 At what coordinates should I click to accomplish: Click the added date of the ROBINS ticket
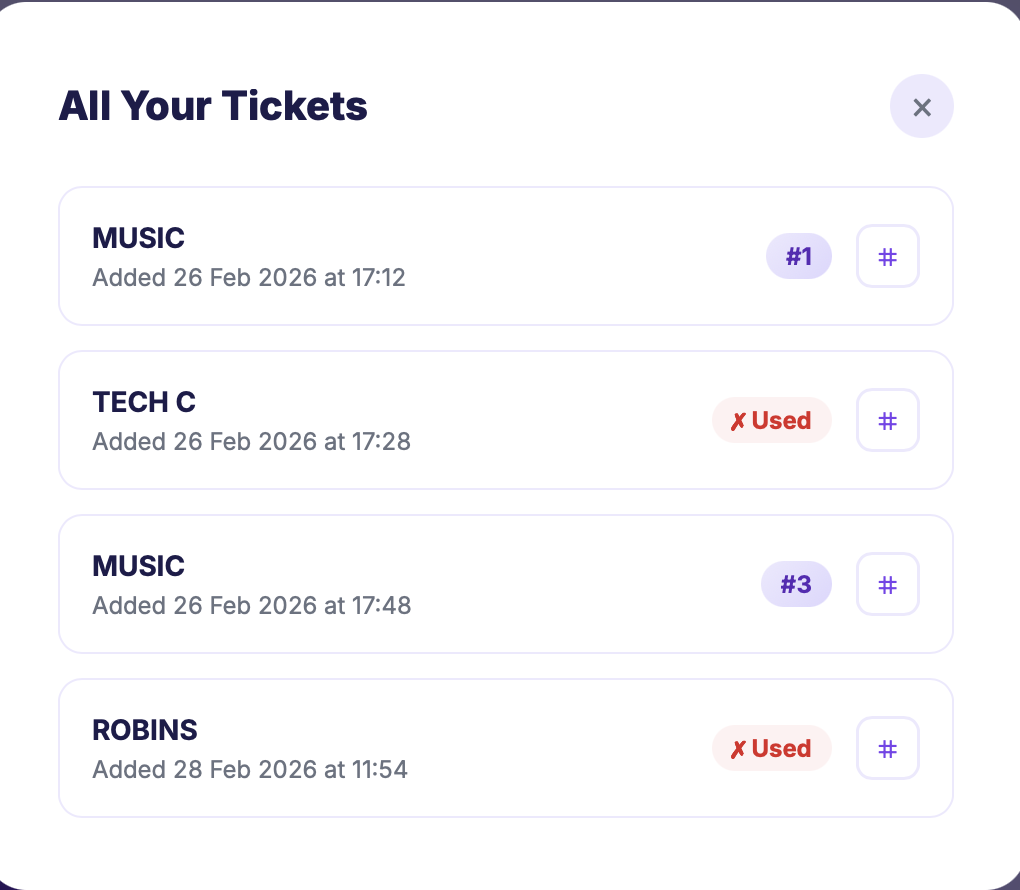250,769
